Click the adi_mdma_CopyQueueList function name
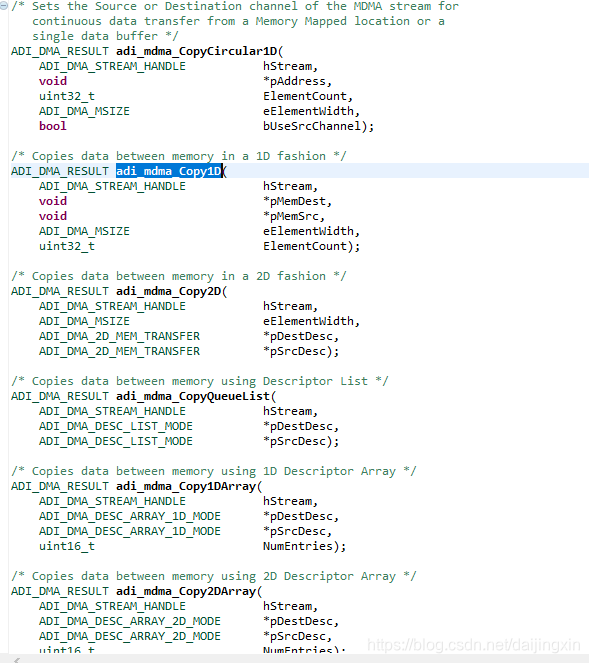The image size is (589, 663). click(192, 396)
